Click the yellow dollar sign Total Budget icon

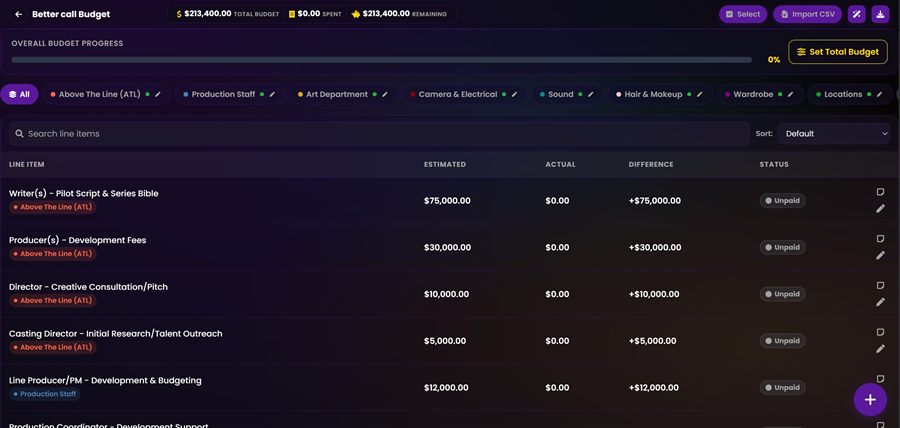pyautogui.click(x=179, y=14)
